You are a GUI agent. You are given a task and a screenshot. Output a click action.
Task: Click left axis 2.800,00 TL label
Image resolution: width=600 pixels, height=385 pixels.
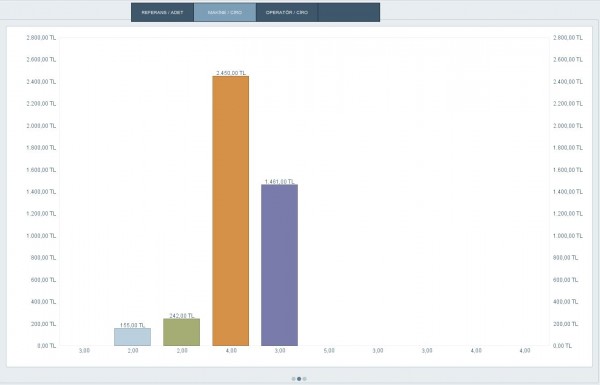[x=41, y=38]
